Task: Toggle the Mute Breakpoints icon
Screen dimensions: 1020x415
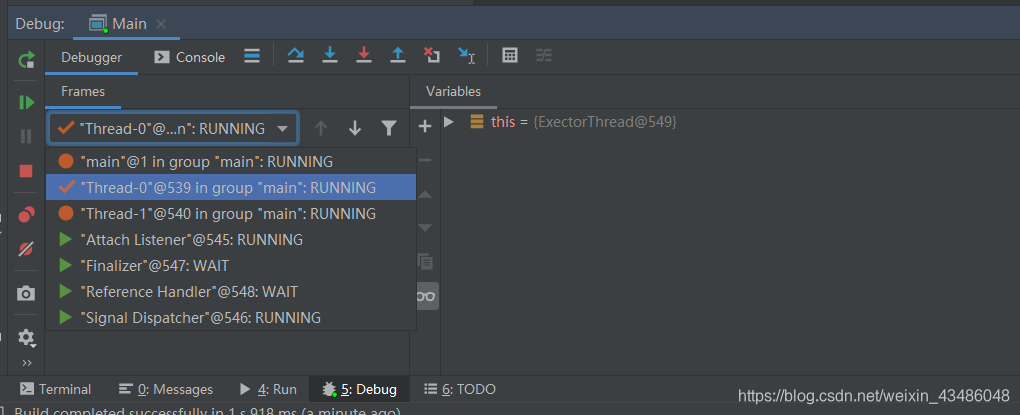Action: (x=26, y=248)
